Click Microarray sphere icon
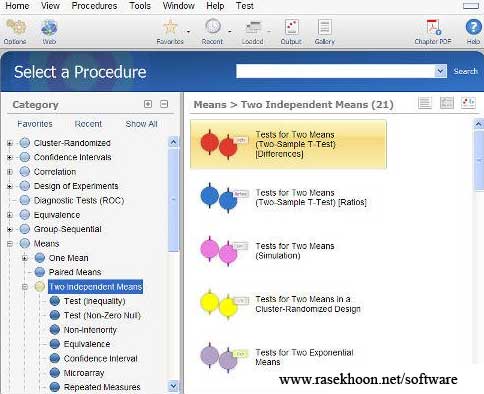The width and height of the screenshot is (484, 394). point(55,373)
